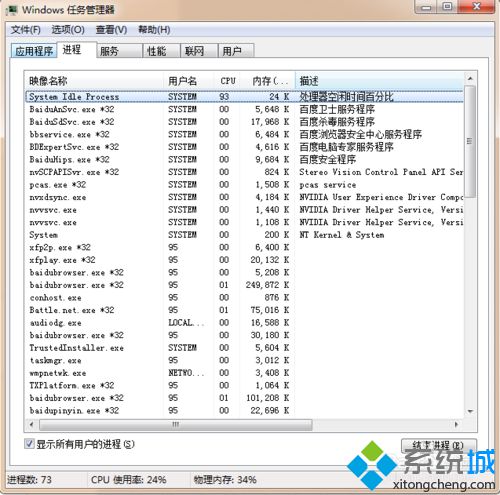Switch to the 应用程序 tab
This screenshot has height=495, width=500.
[34, 51]
